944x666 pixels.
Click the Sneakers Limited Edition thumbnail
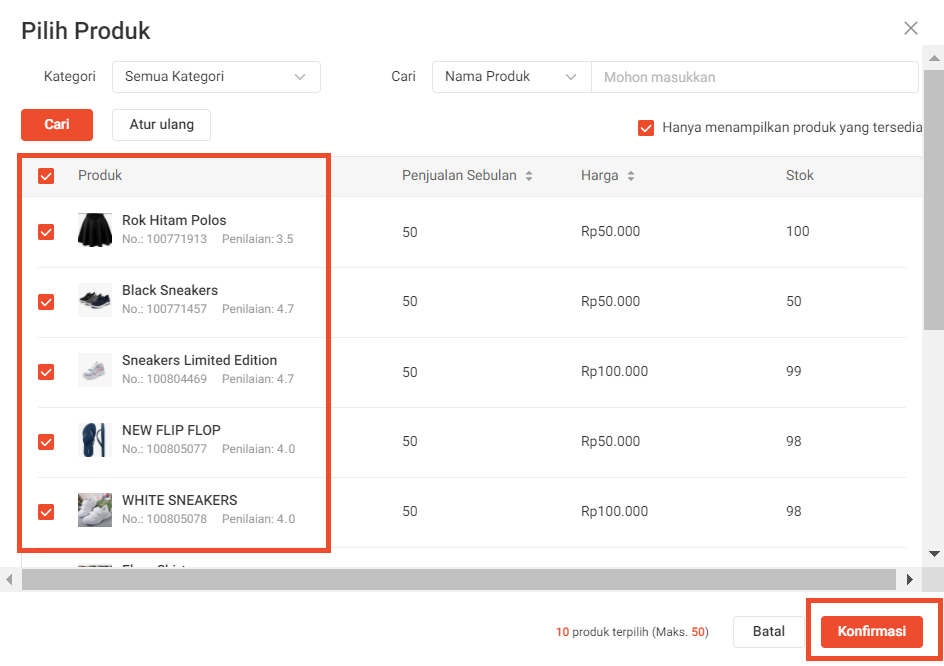coord(95,370)
